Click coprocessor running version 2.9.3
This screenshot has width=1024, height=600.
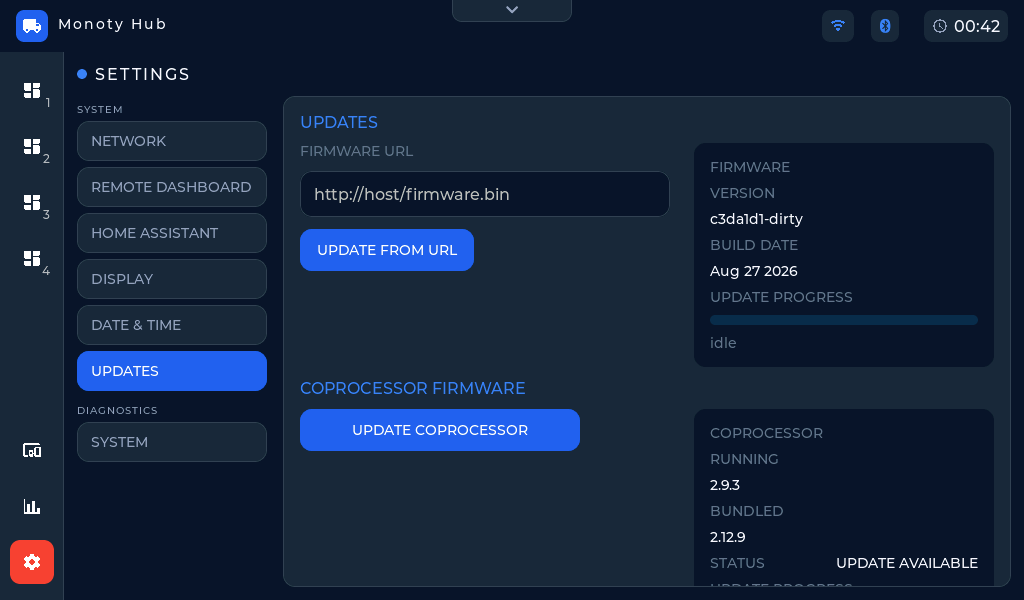[x=725, y=485]
